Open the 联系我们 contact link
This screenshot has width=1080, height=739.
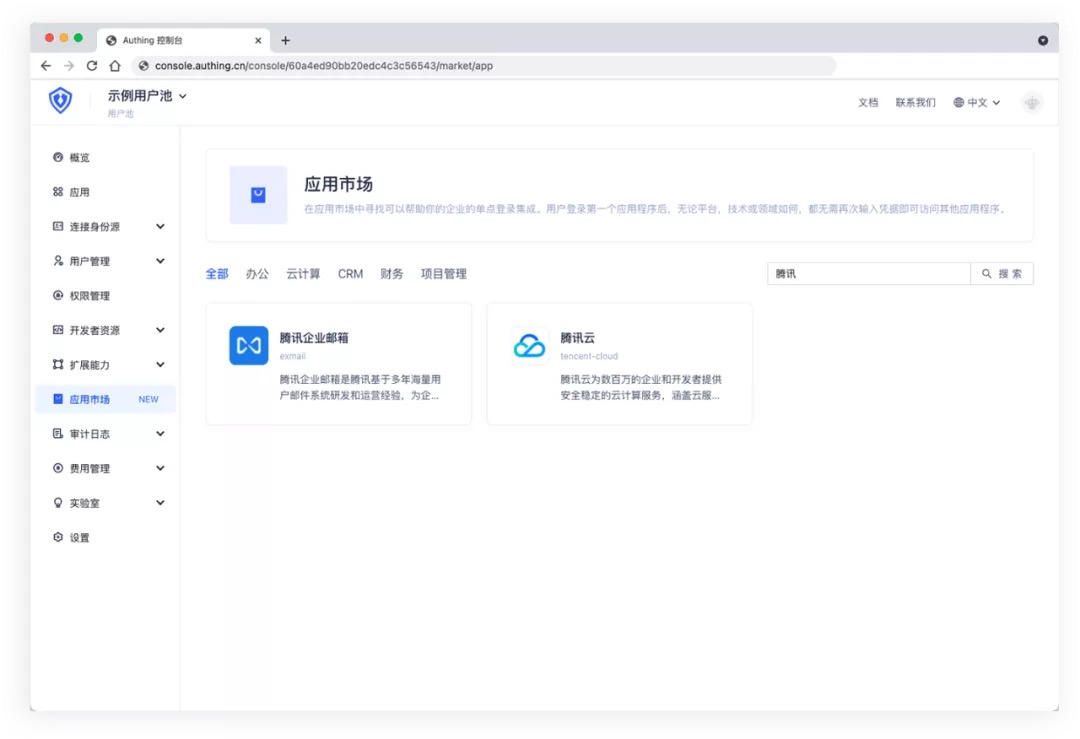(x=915, y=103)
